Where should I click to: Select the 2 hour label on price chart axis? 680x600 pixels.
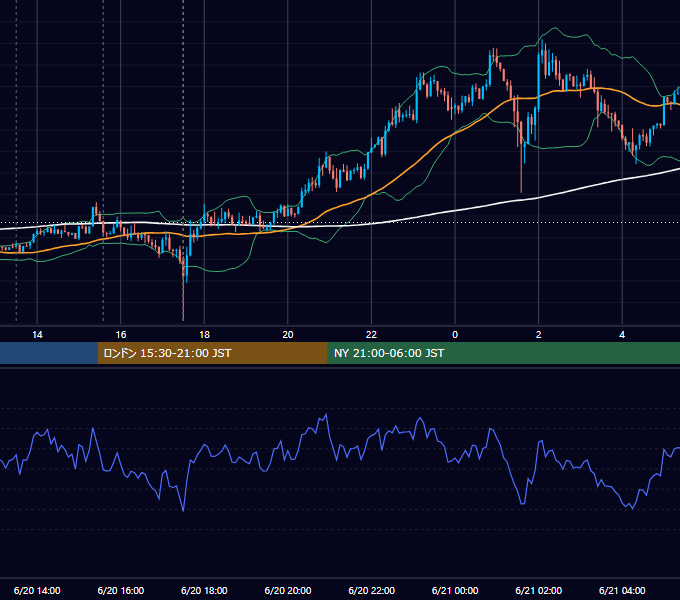[539, 335]
